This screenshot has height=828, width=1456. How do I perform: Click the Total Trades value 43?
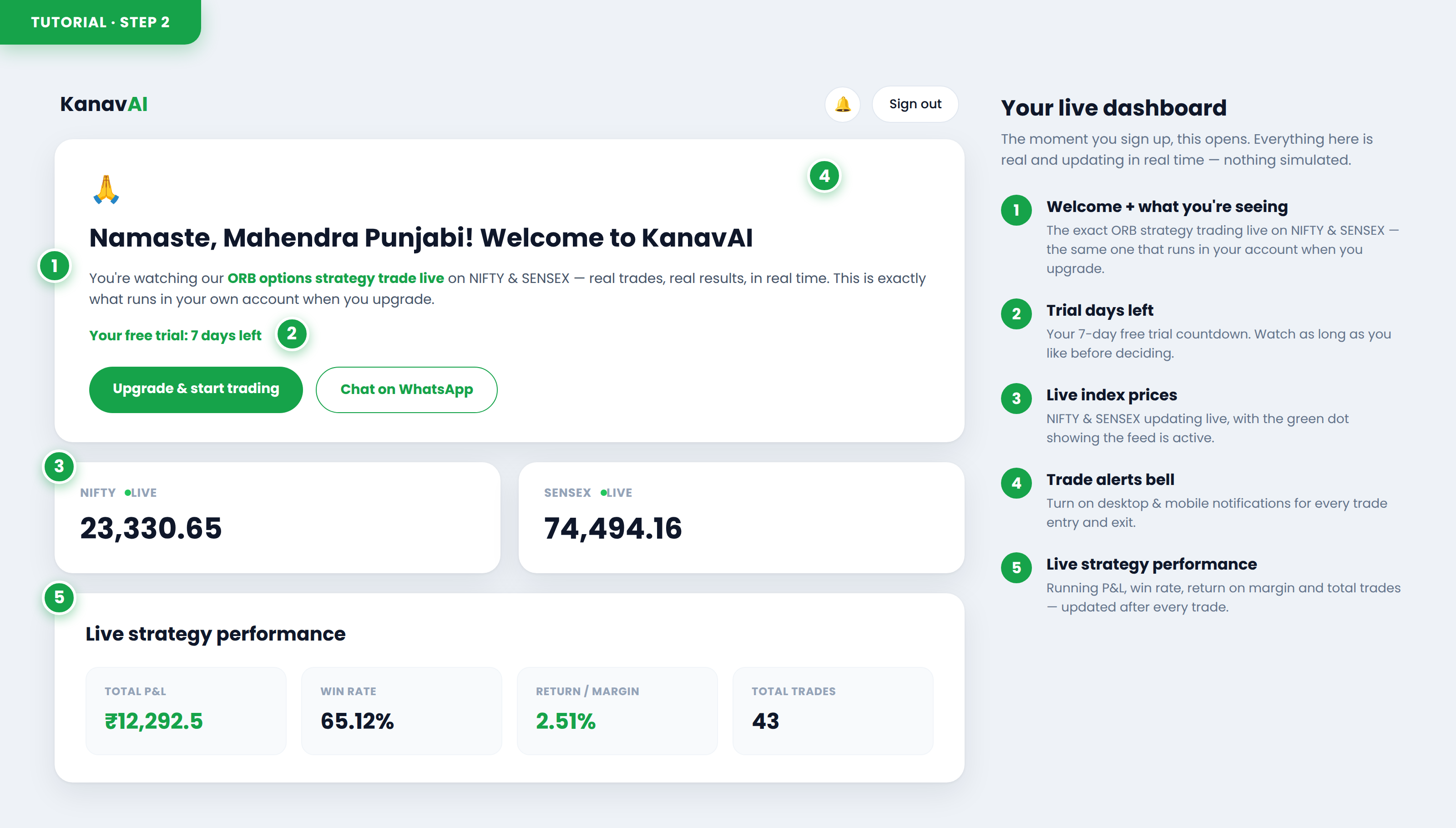point(765,721)
